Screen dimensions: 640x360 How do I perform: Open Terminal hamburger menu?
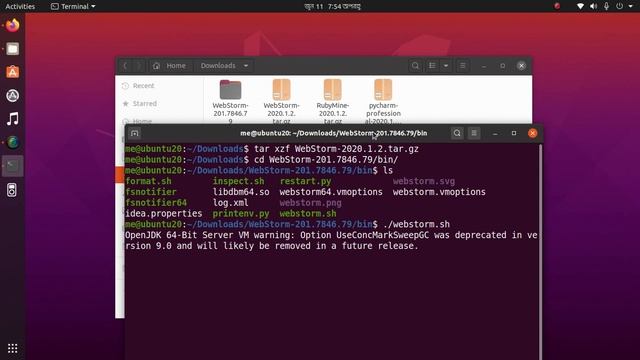click(x=474, y=133)
